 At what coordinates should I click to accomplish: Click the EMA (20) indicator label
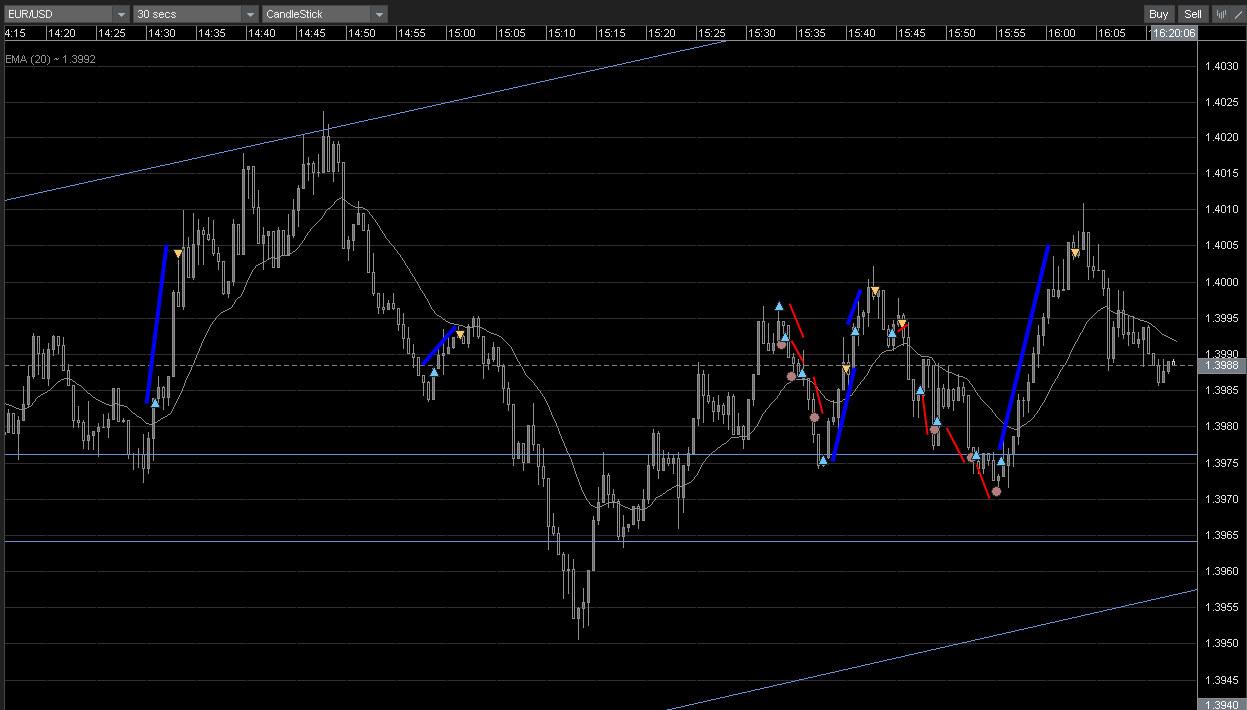point(51,59)
